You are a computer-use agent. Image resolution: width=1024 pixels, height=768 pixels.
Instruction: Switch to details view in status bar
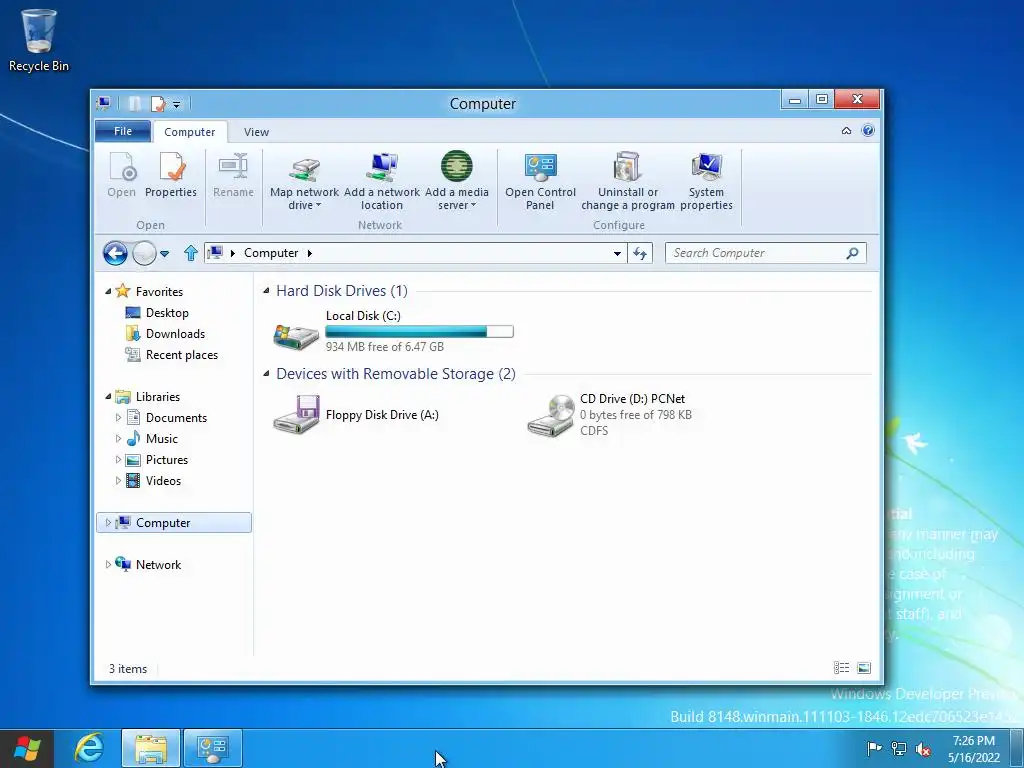point(842,667)
